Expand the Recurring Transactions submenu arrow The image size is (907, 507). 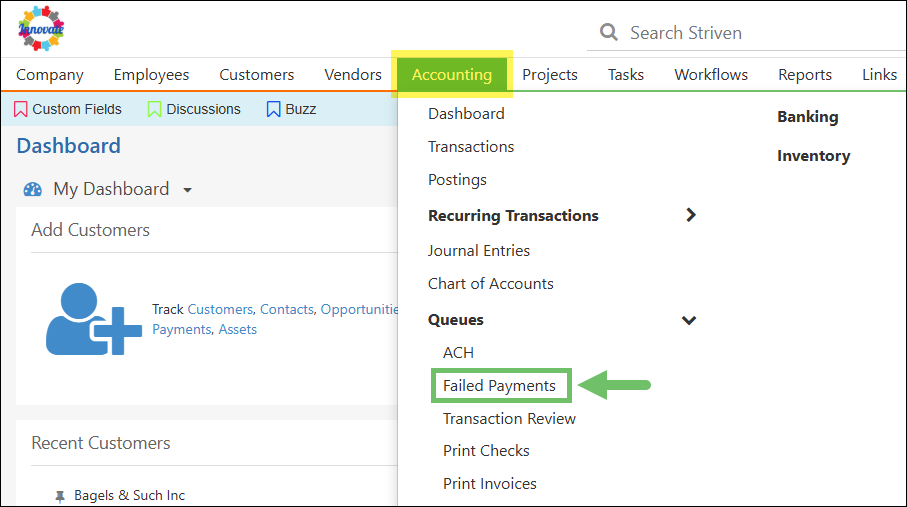(x=691, y=215)
